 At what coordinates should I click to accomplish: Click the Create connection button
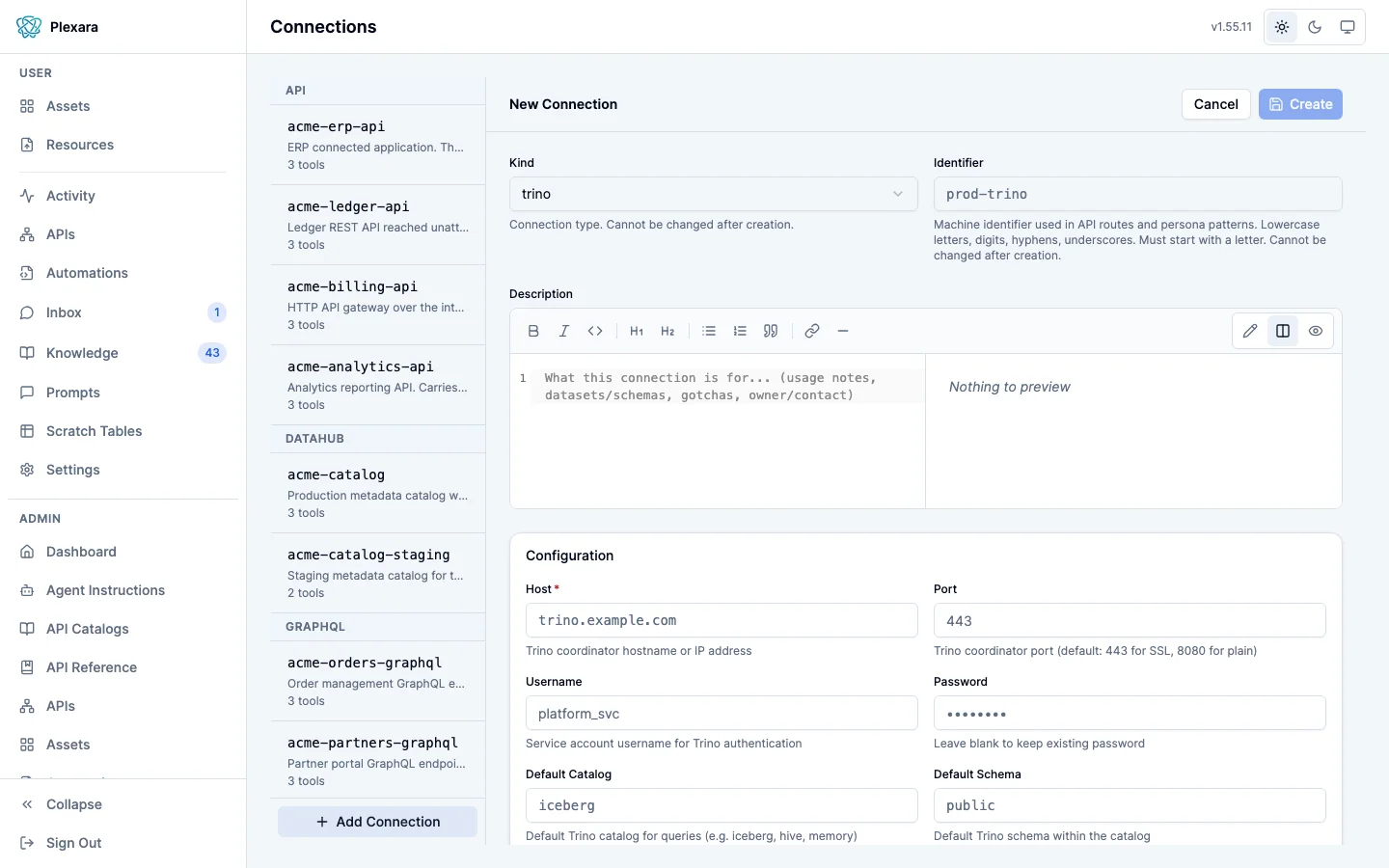tap(1300, 104)
